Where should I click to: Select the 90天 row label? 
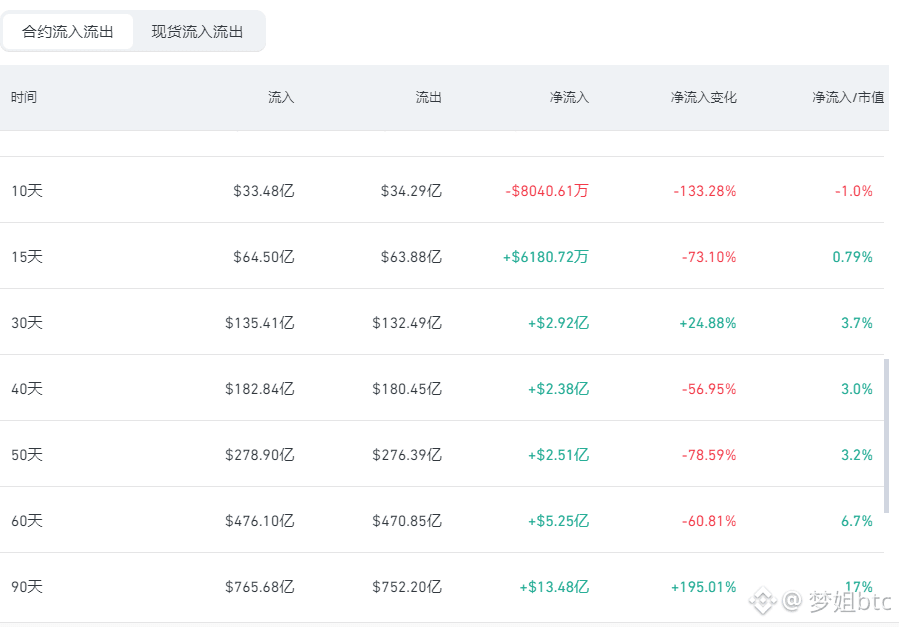click(x=27, y=587)
